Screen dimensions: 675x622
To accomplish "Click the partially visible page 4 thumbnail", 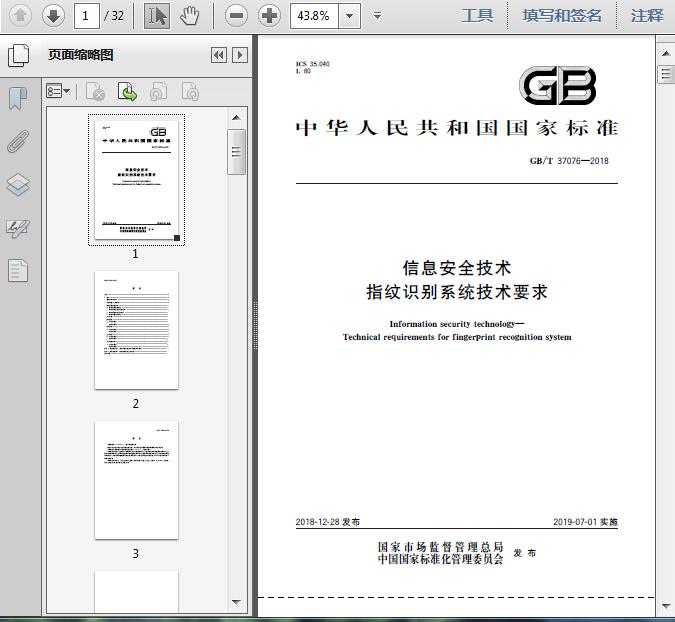I will pyautogui.click(x=136, y=591).
